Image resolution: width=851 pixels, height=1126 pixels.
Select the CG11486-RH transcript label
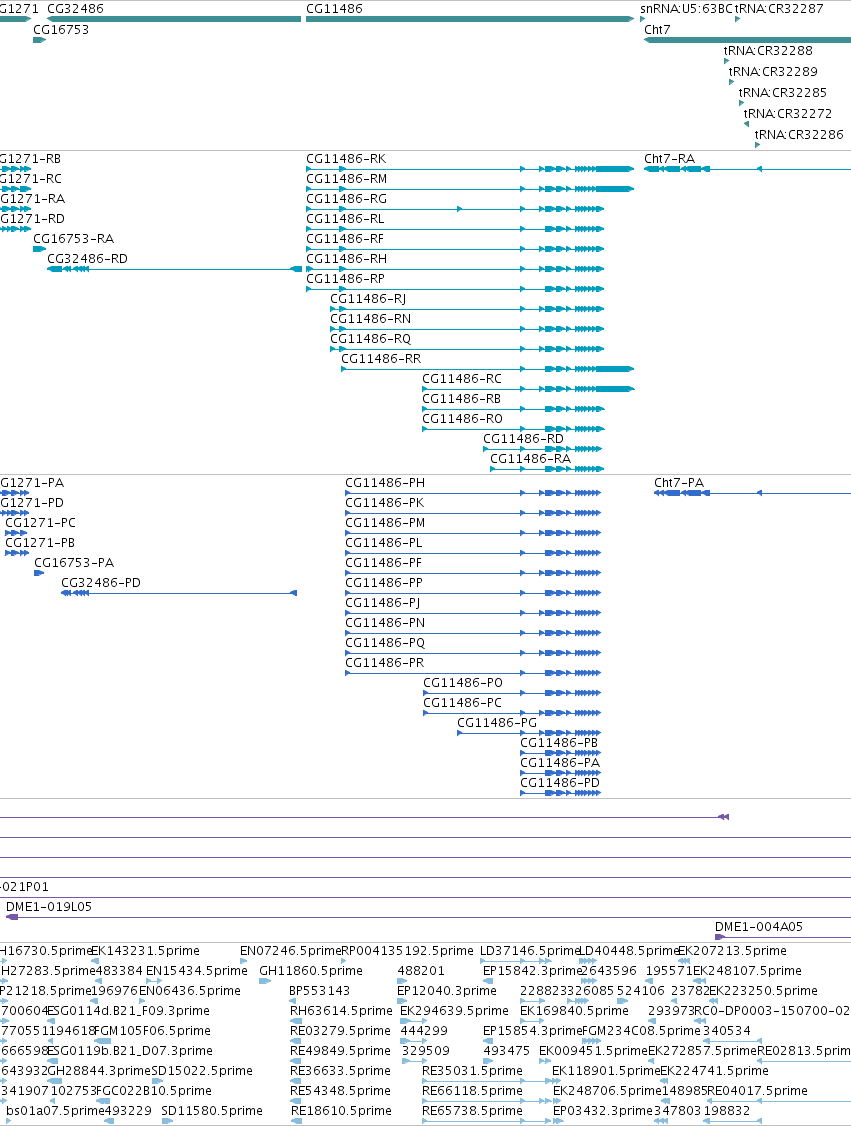coord(347,259)
